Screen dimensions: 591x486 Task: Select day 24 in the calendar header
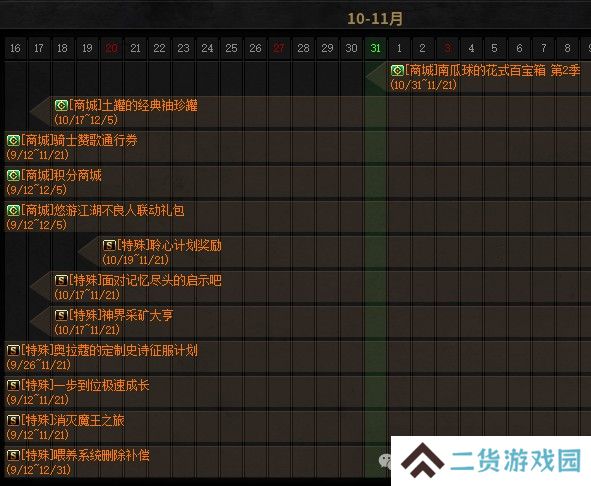[207, 48]
